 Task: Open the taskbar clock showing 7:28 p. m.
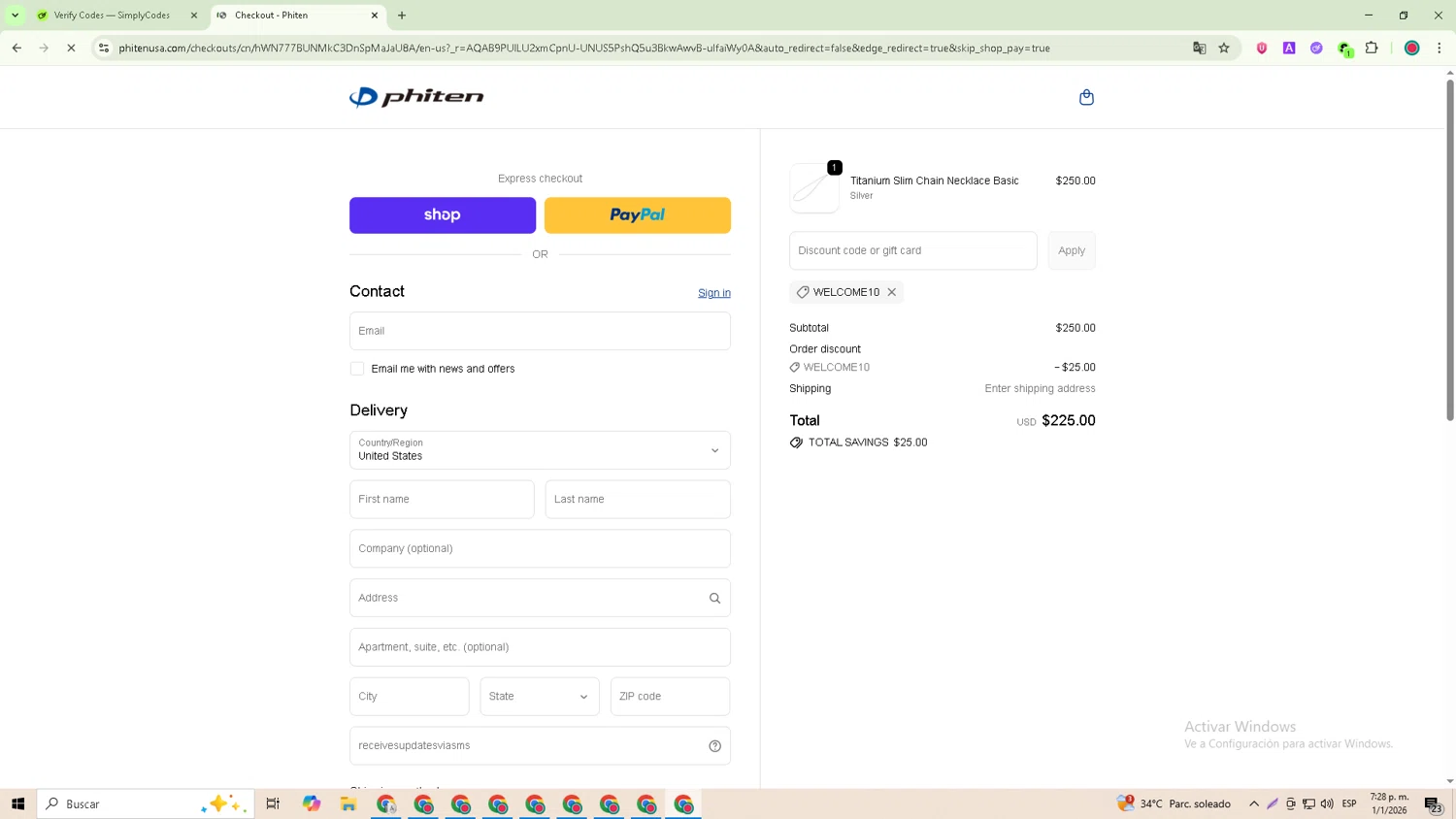(1389, 803)
